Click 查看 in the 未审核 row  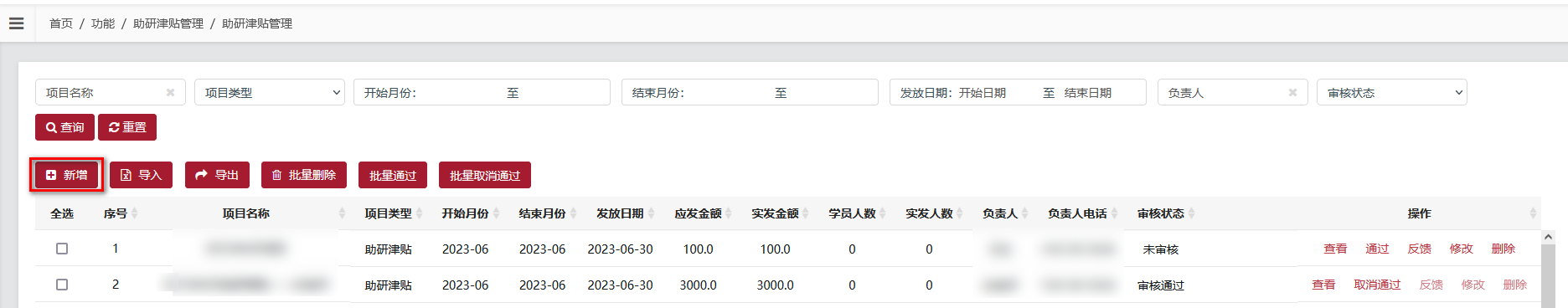pyautogui.click(x=1335, y=249)
